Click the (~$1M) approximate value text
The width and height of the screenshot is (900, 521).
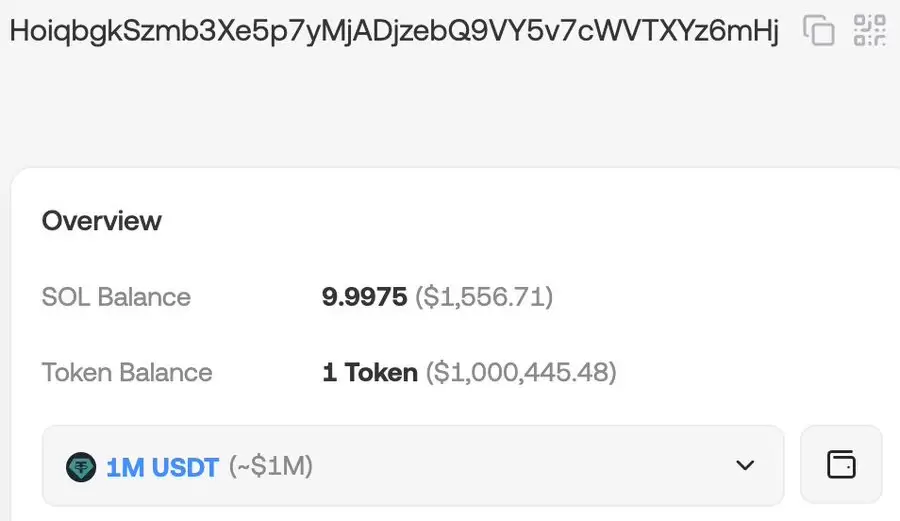[271, 466]
